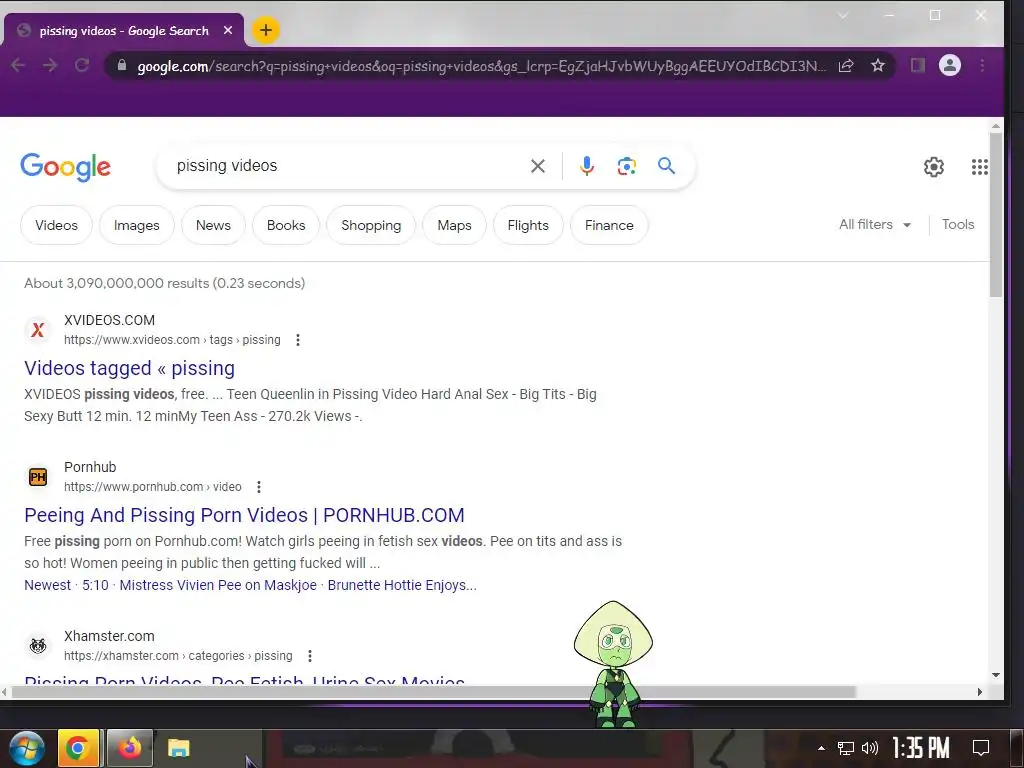Image resolution: width=1024 pixels, height=768 pixels.
Task: Open the Google apps grid
Action: [979, 167]
